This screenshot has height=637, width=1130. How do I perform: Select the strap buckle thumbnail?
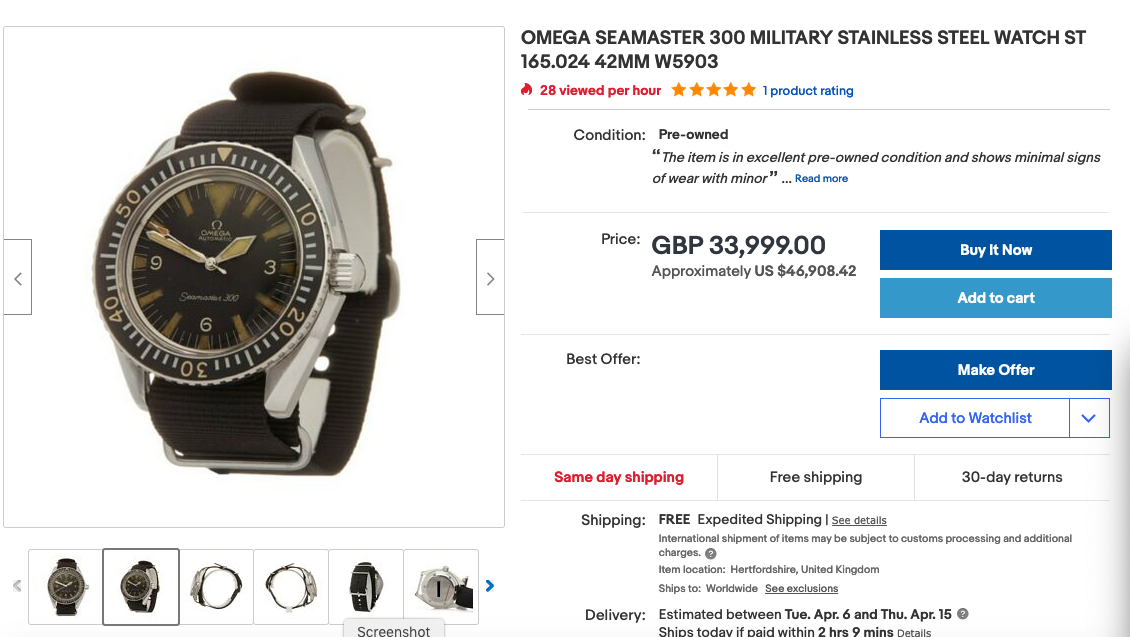(366, 586)
